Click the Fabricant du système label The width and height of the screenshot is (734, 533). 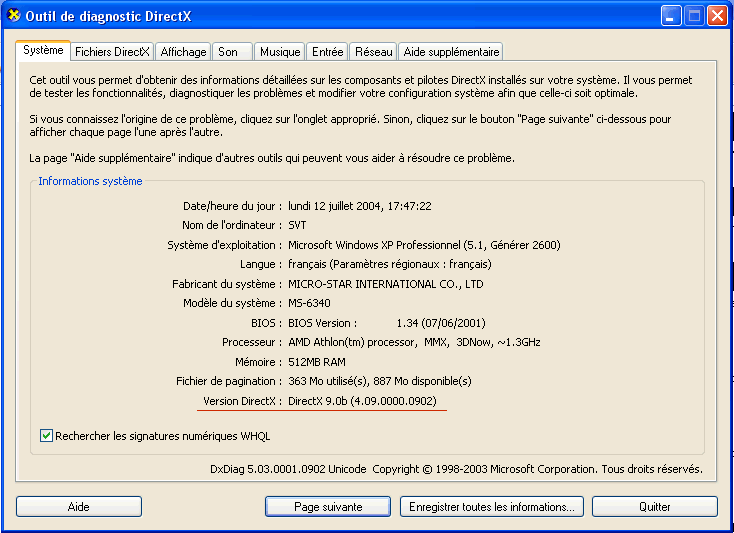click(227, 284)
